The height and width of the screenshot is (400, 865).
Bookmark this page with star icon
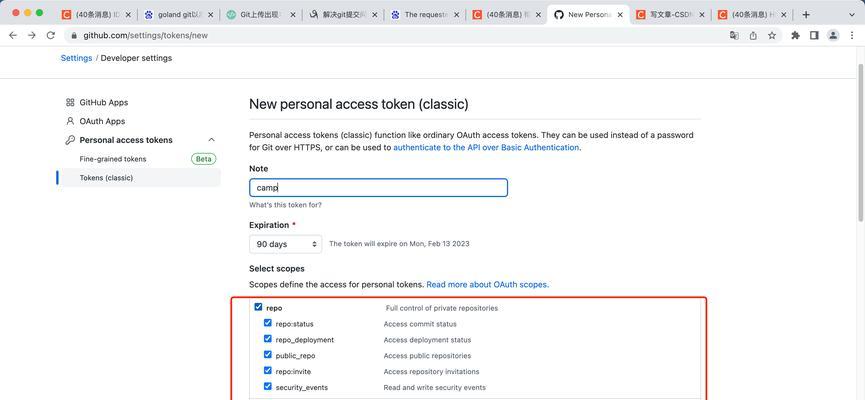772,35
